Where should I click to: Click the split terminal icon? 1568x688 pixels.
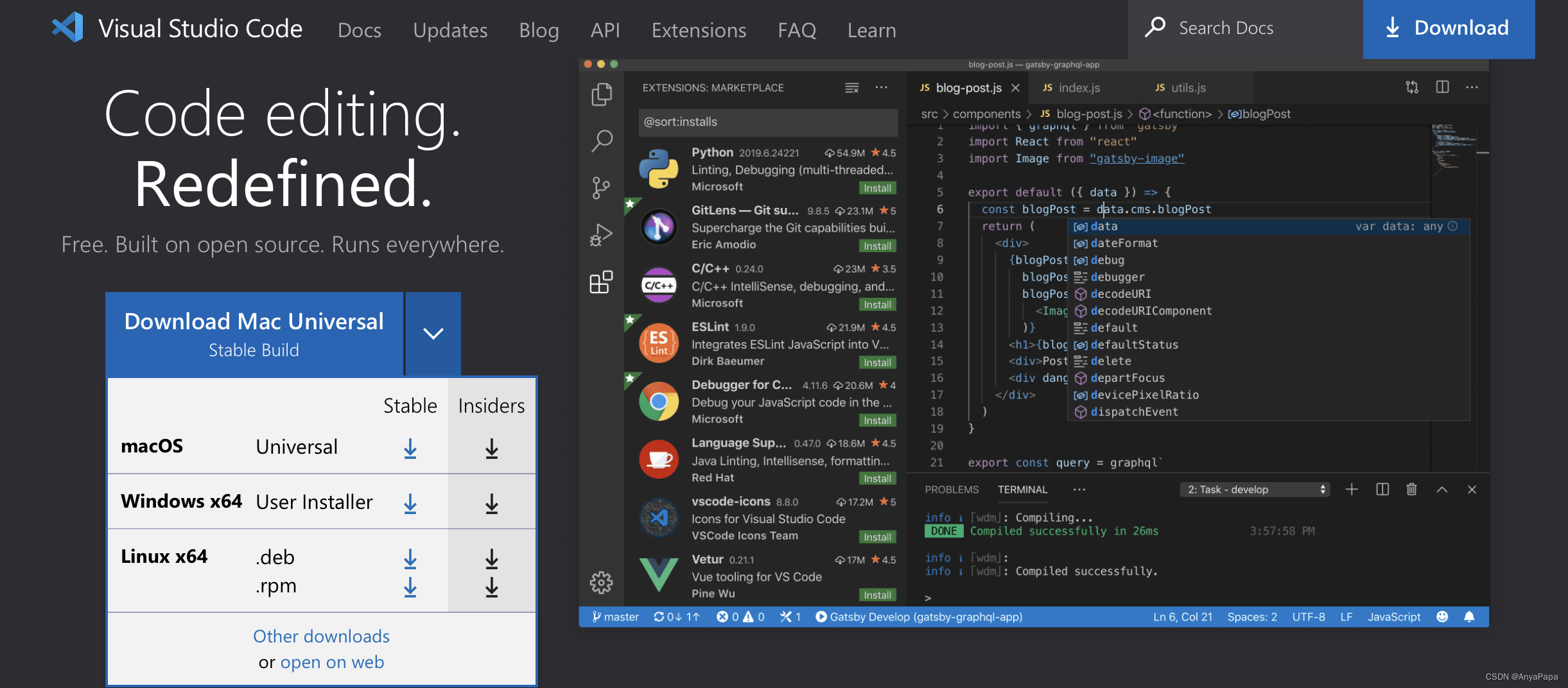coord(1382,490)
